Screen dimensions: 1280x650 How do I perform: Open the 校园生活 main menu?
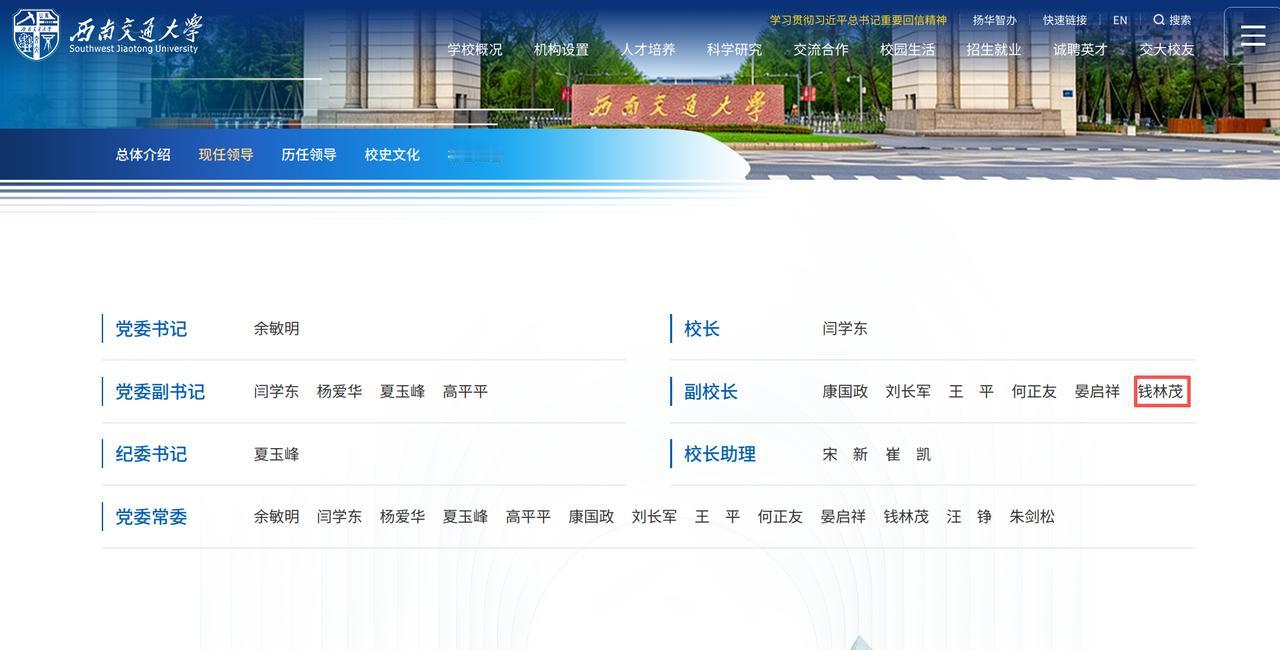pos(908,49)
